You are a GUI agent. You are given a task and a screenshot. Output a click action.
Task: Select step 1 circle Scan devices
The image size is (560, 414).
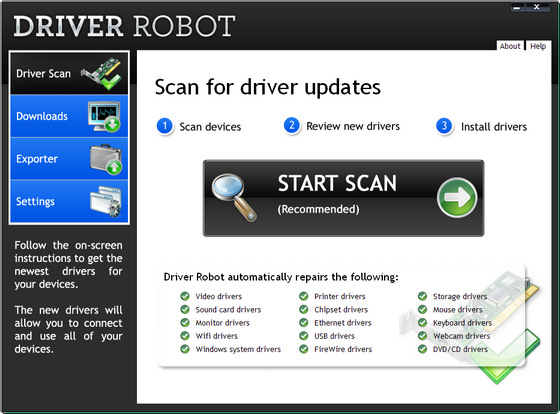pyautogui.click(x=165, y=126)
